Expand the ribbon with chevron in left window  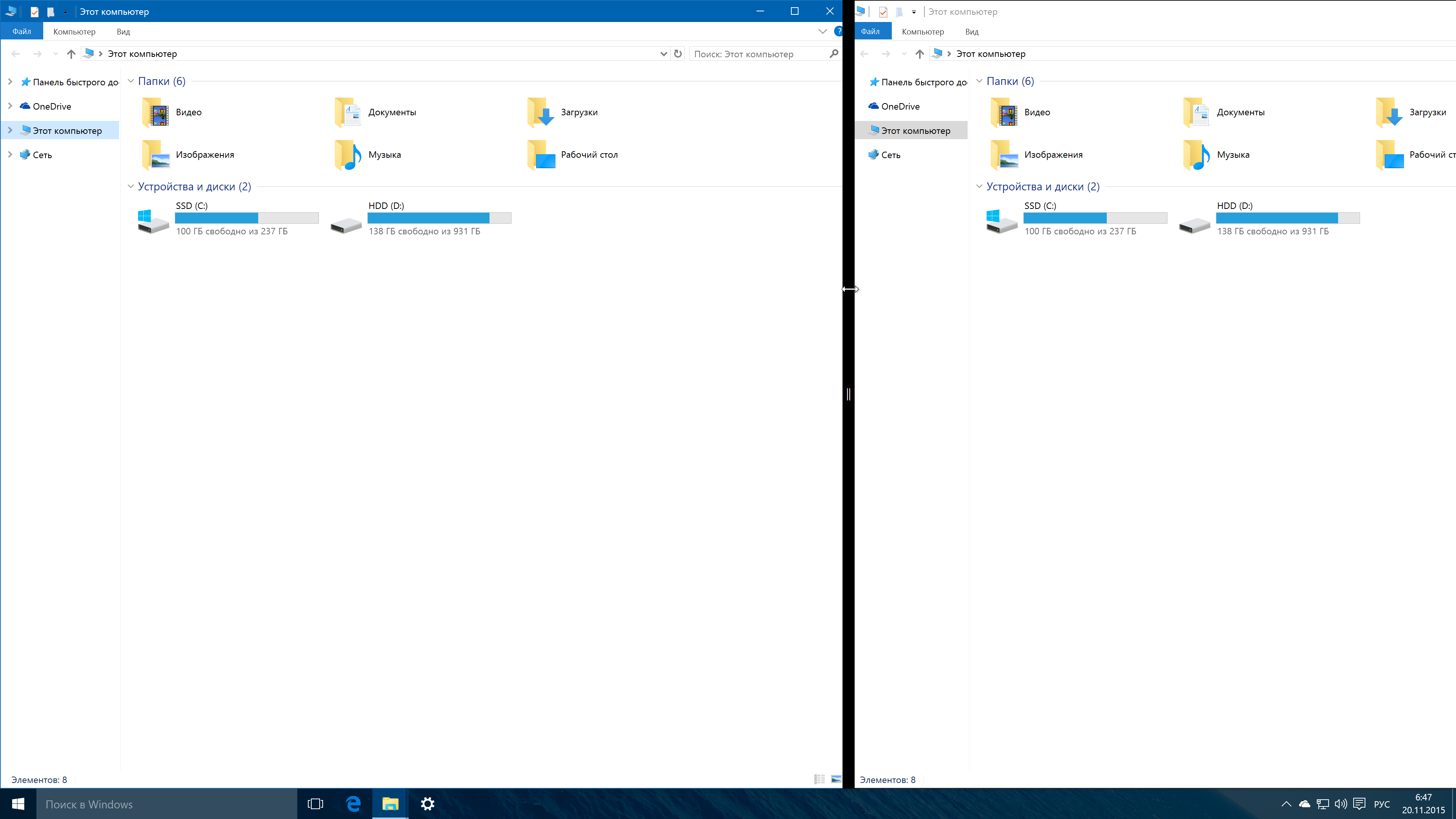tap(822, 31)
